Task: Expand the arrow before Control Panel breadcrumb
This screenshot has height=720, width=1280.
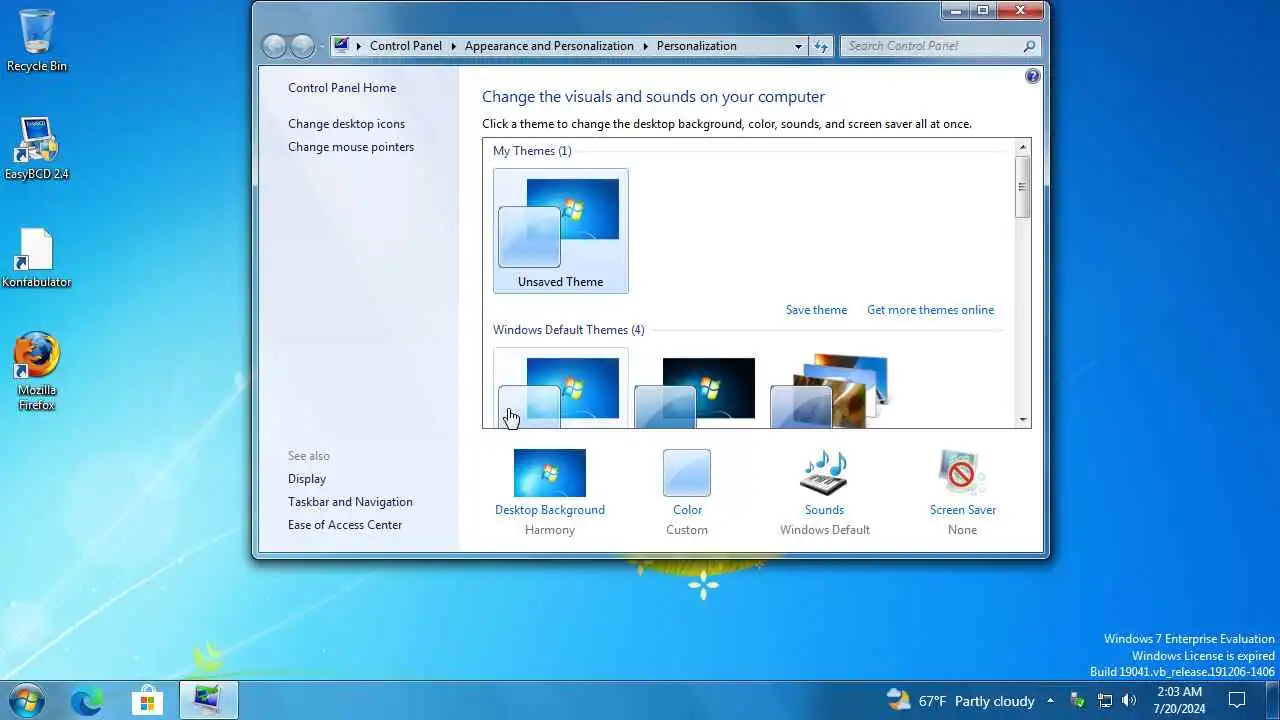Action: click(x=359, y=46)
